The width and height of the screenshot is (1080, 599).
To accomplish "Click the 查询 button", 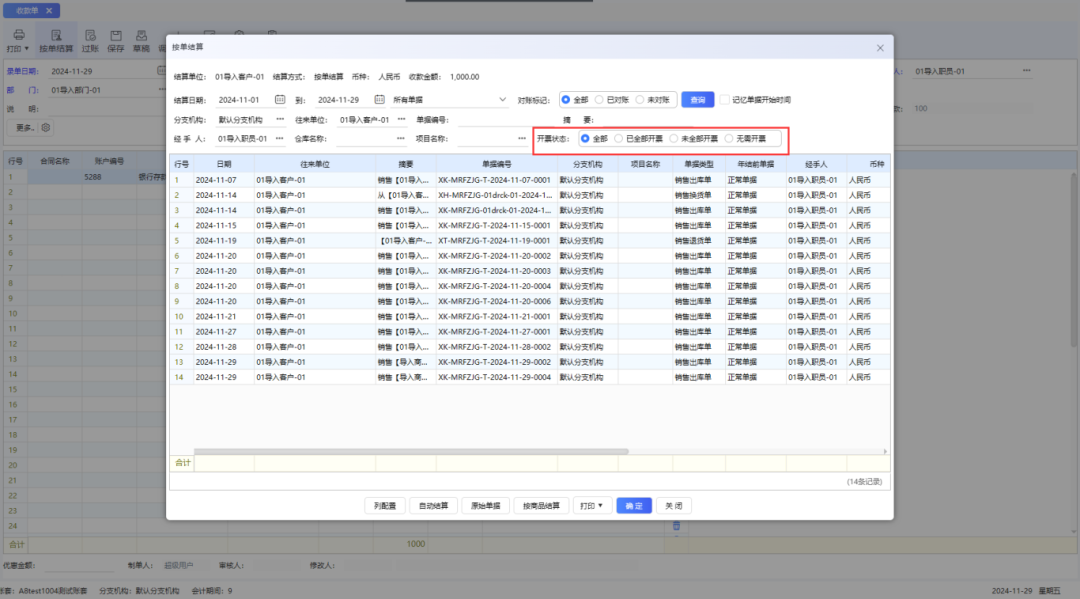I will (x=698, y=100).
